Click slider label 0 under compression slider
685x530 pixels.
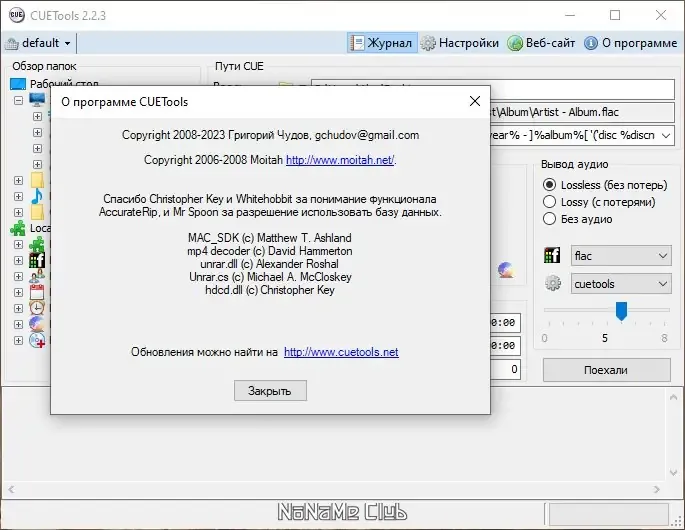click(x=544, y=338)
